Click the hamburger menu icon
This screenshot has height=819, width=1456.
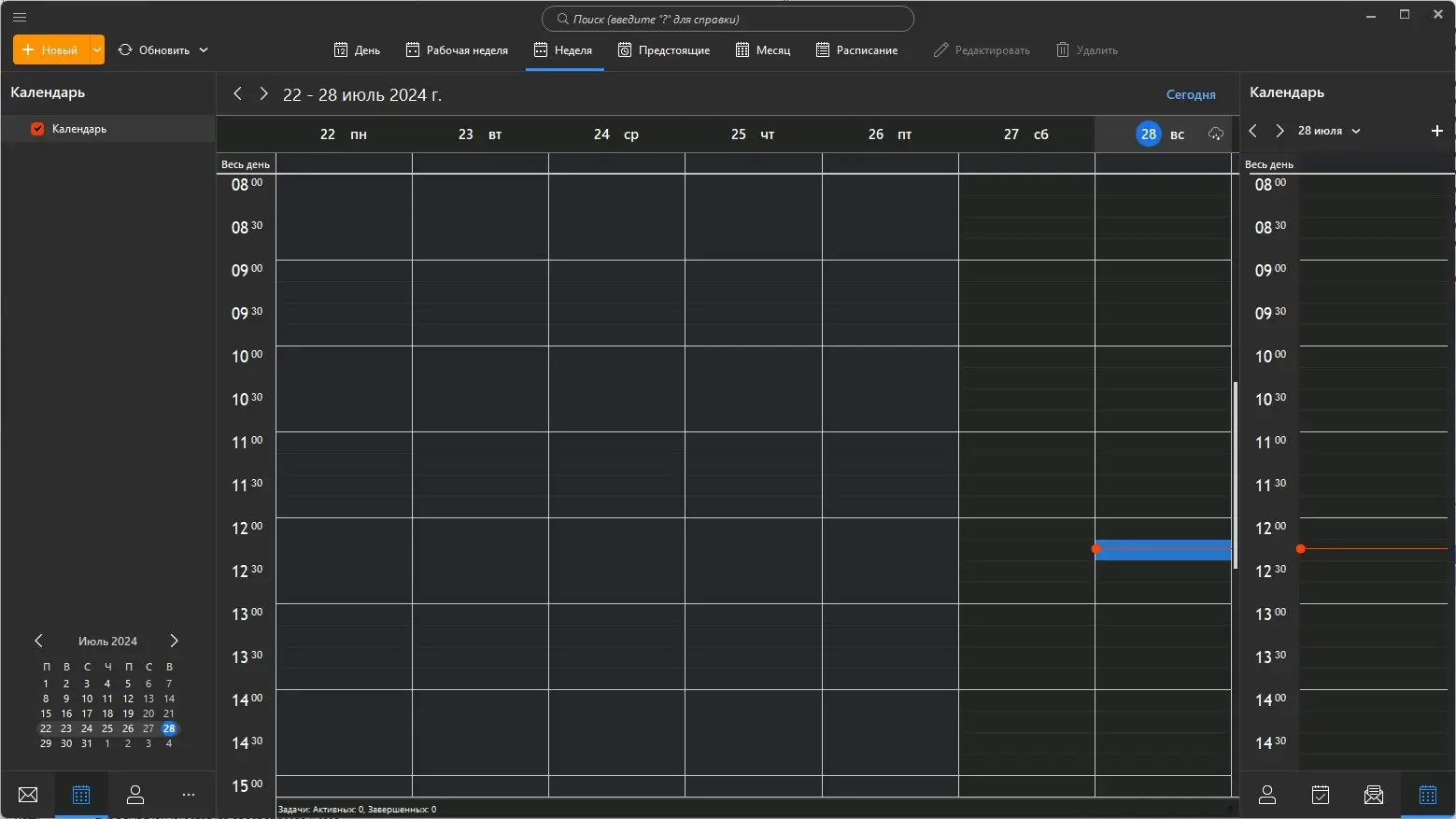click(x=20, y=17)
